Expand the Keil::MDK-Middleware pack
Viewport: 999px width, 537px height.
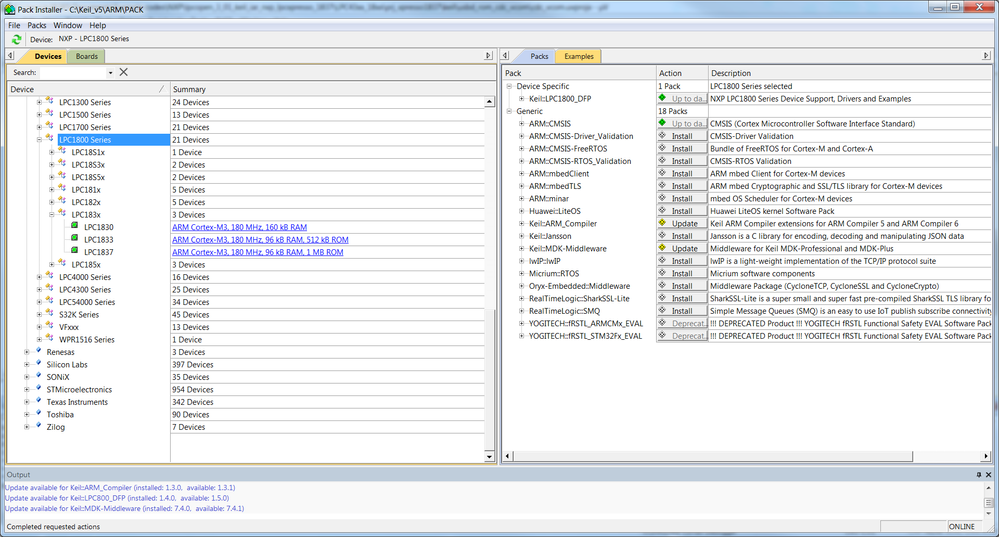click(522, 248)
